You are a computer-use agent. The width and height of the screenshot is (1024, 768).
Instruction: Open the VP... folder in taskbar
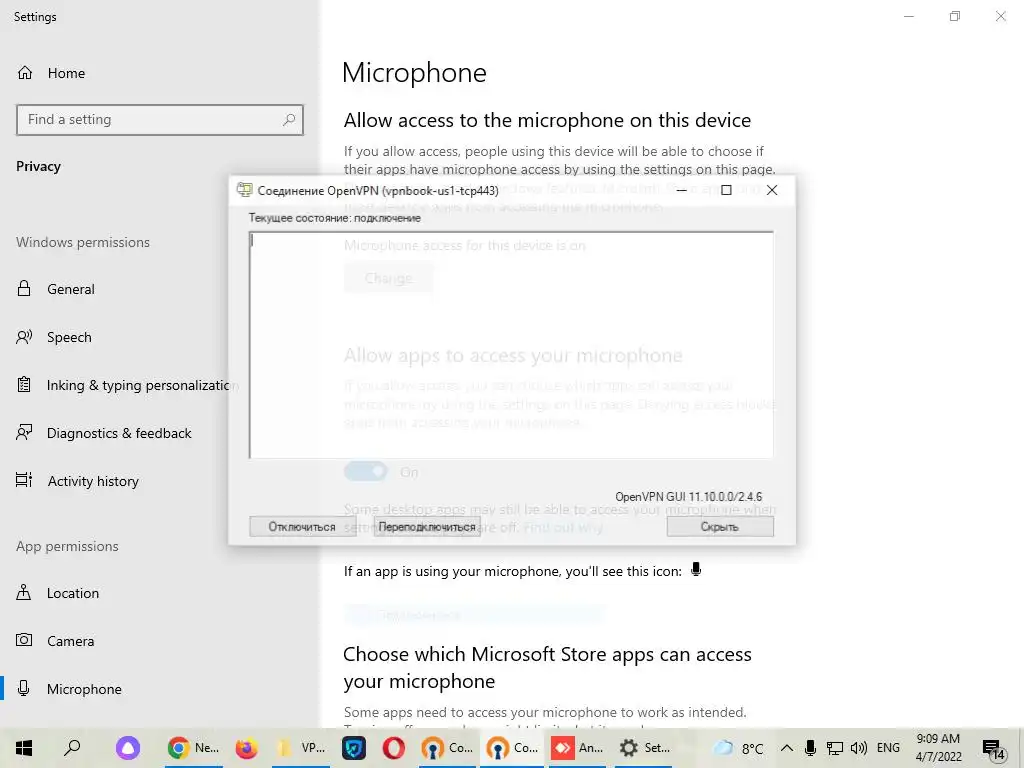300,748
